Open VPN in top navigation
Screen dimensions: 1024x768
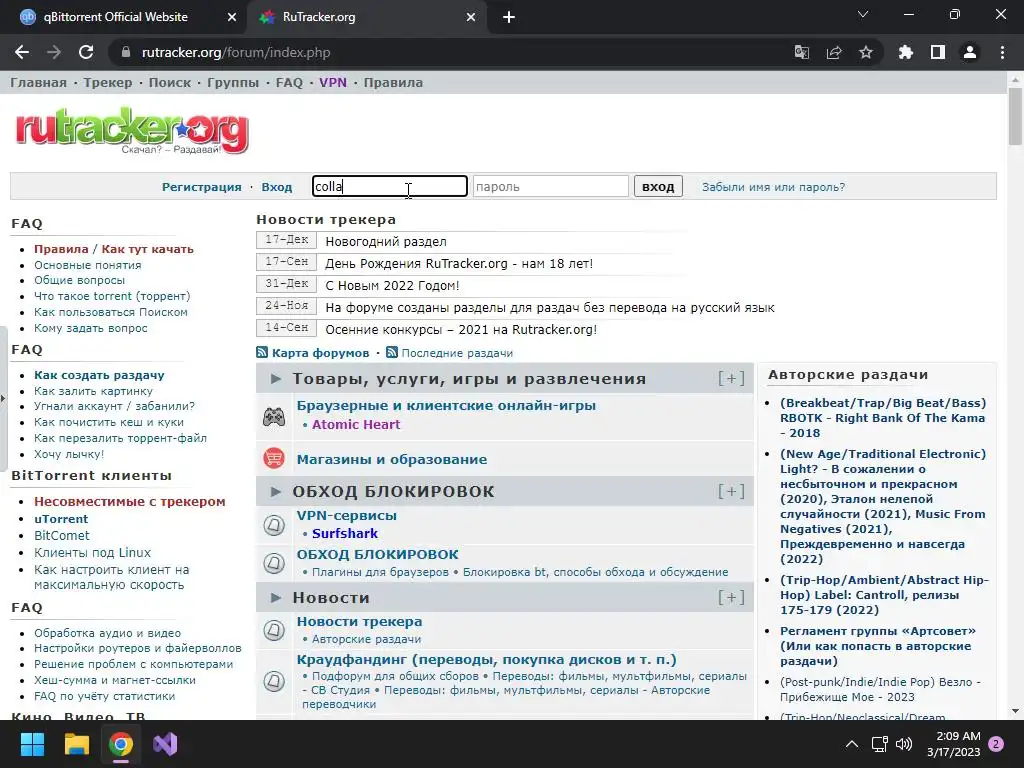coord(333,82)
